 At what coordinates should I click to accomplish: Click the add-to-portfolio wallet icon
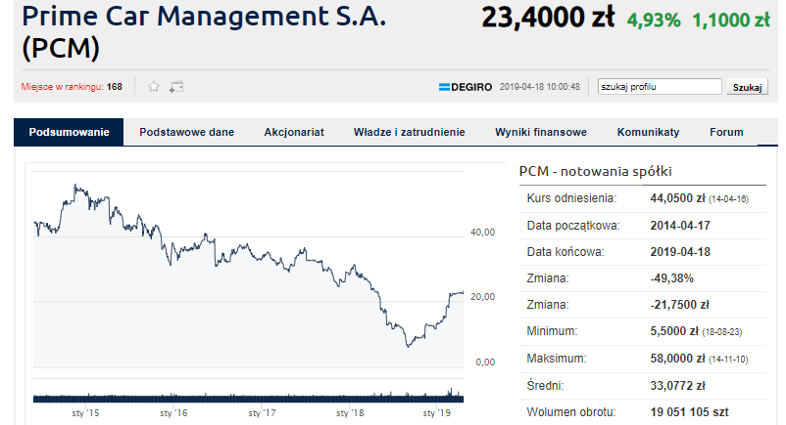pyautogui.click(x=176, y=87)
